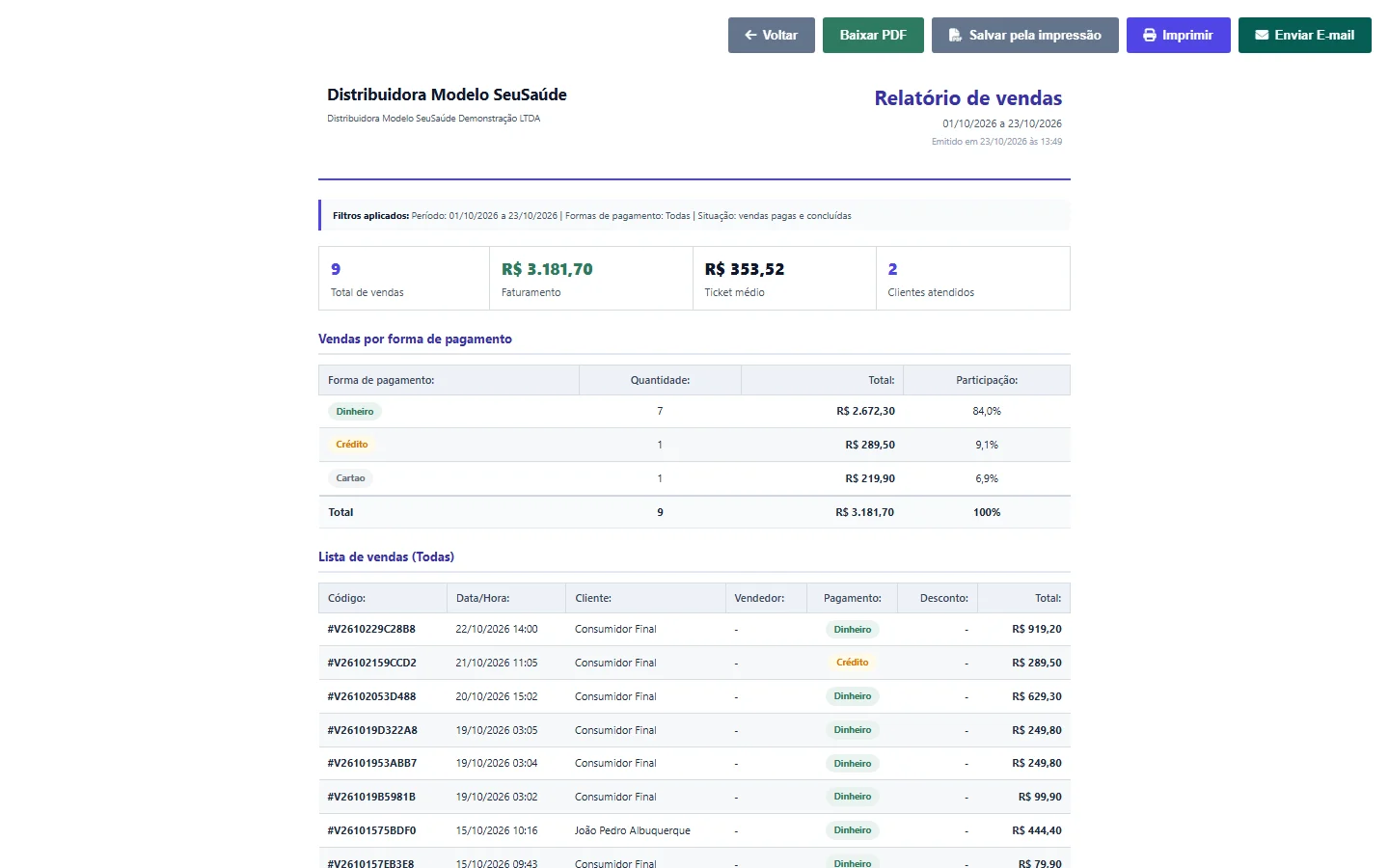
Task: Click the 84,0% participation value
Action: [x=987, y=412]
